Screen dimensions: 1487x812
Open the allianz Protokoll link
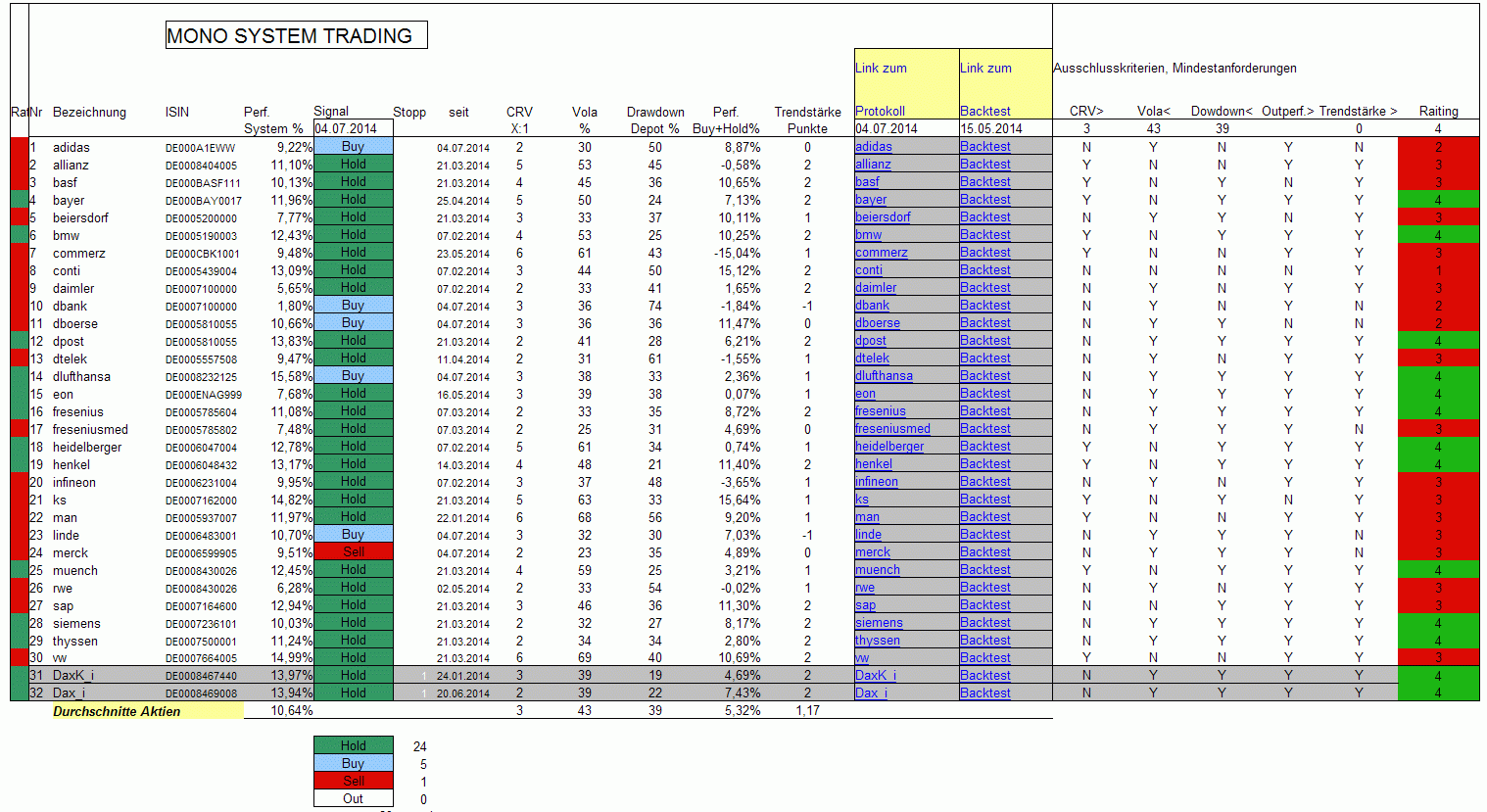(x=873, y=165)
